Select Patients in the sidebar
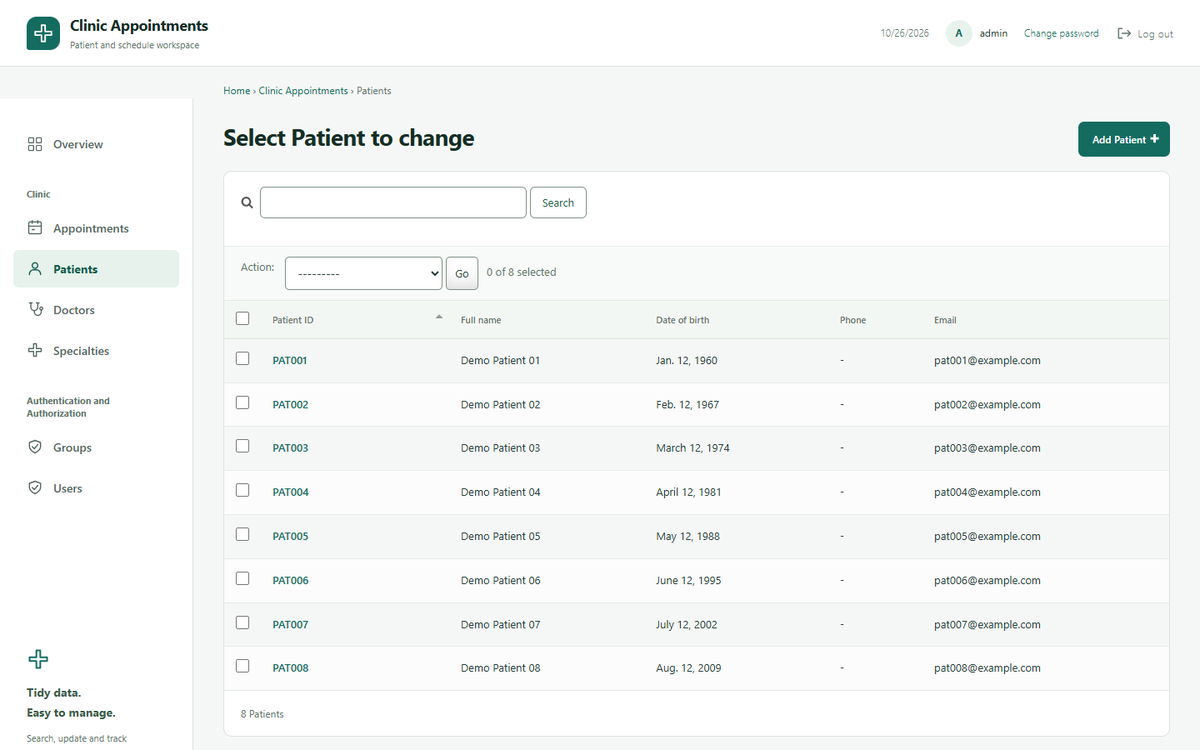 [x=96, y=269]
